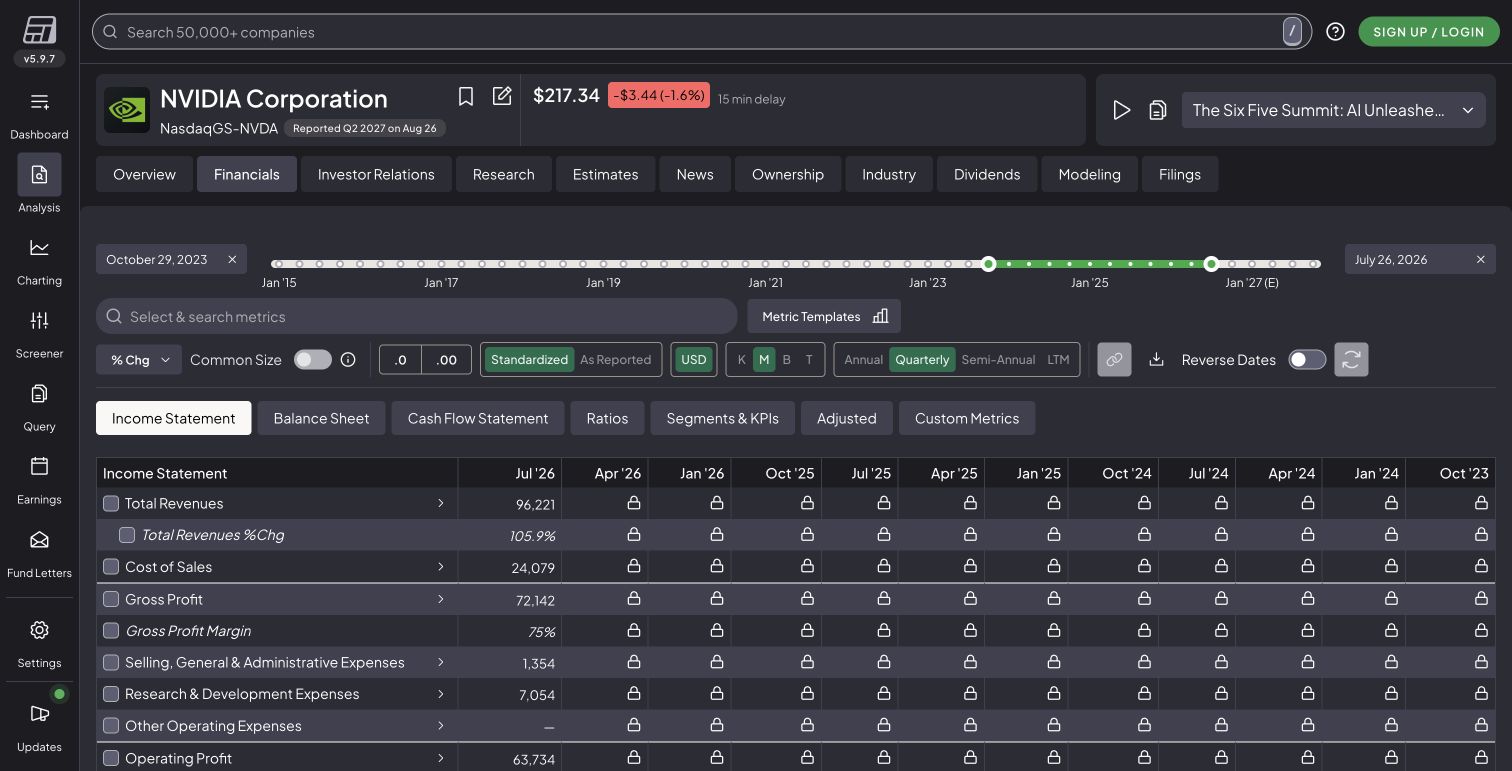Click the lock icon for Total Revenues Apr '26
1512x771 pixels.
[634, 503]
